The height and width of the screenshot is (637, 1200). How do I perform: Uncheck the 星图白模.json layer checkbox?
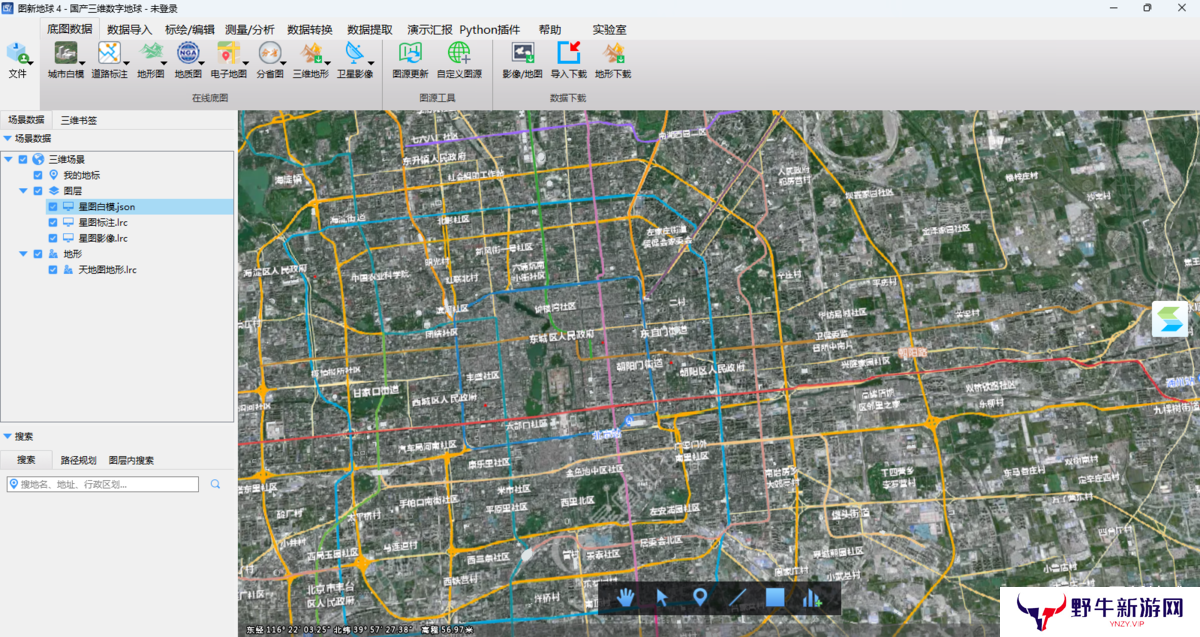53,207
